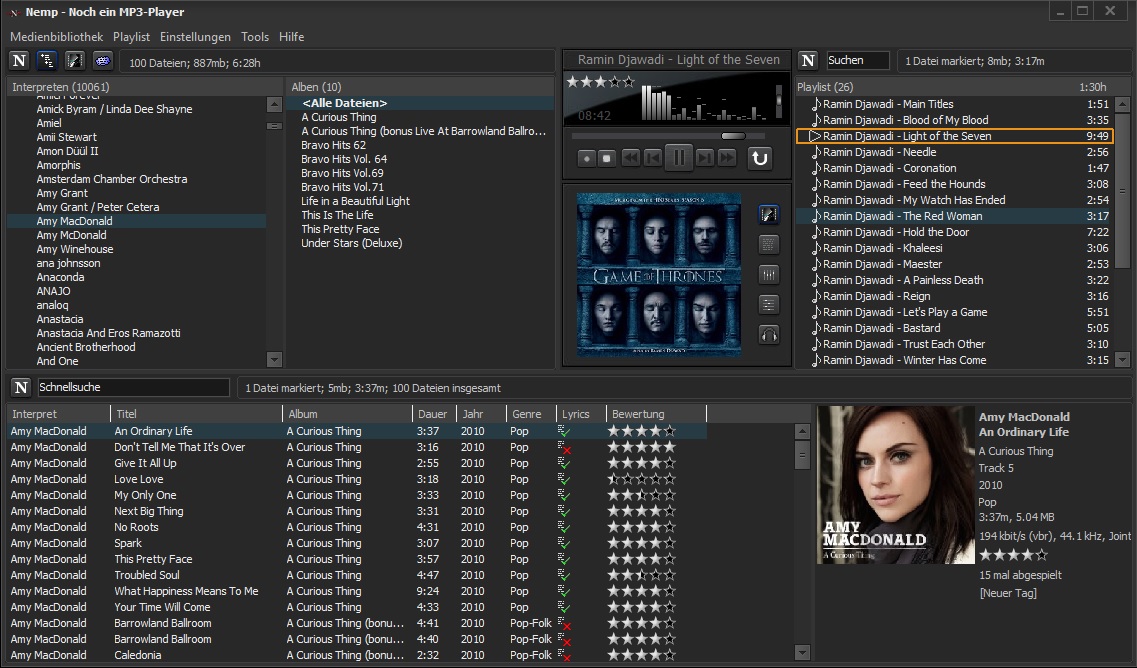Open the Hilfe menu
The height and width of the screenshot is (668, 1137).
(292, 37)
